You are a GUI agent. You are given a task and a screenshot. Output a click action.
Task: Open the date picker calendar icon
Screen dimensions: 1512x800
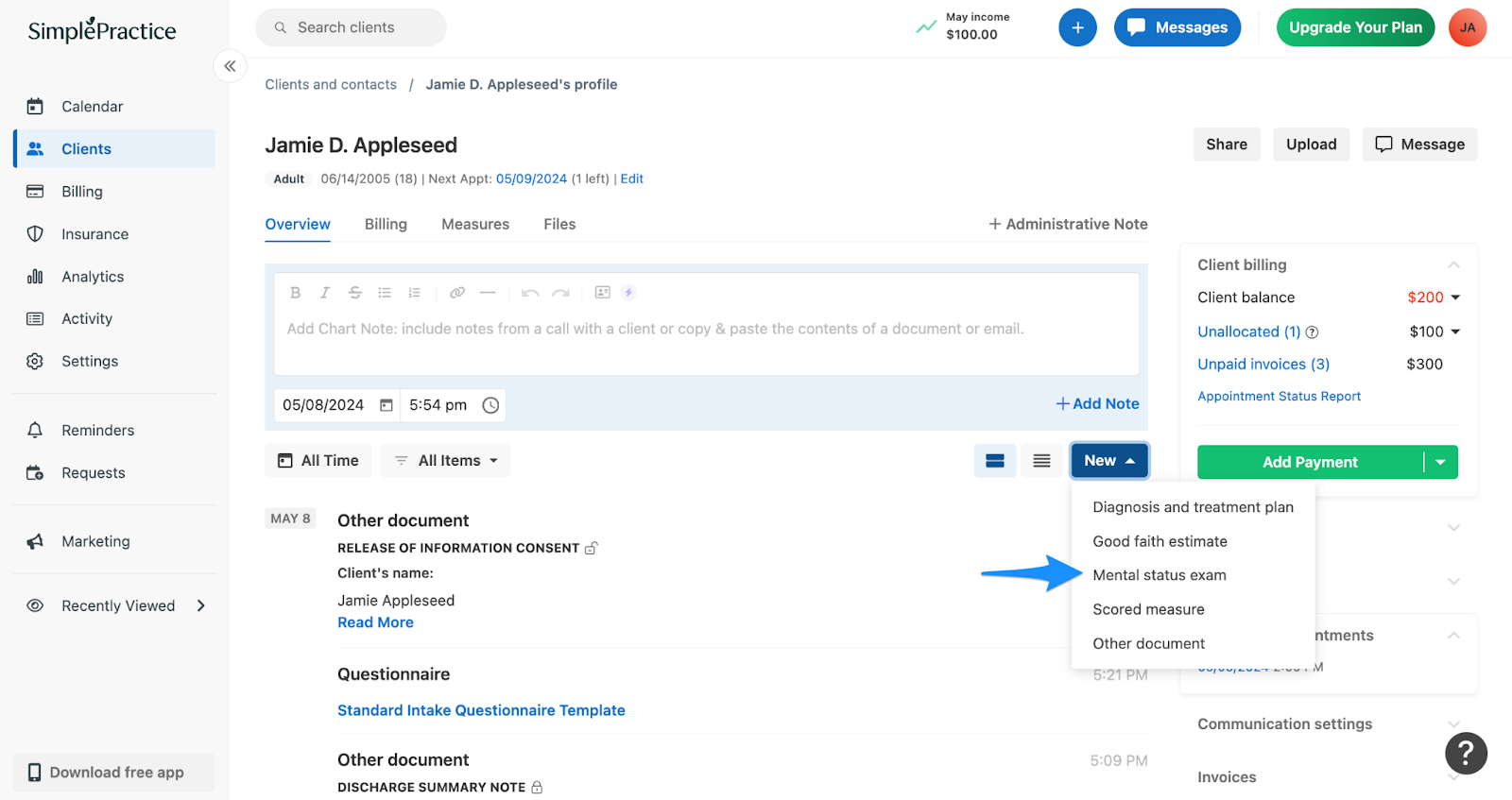pos(387,405)
